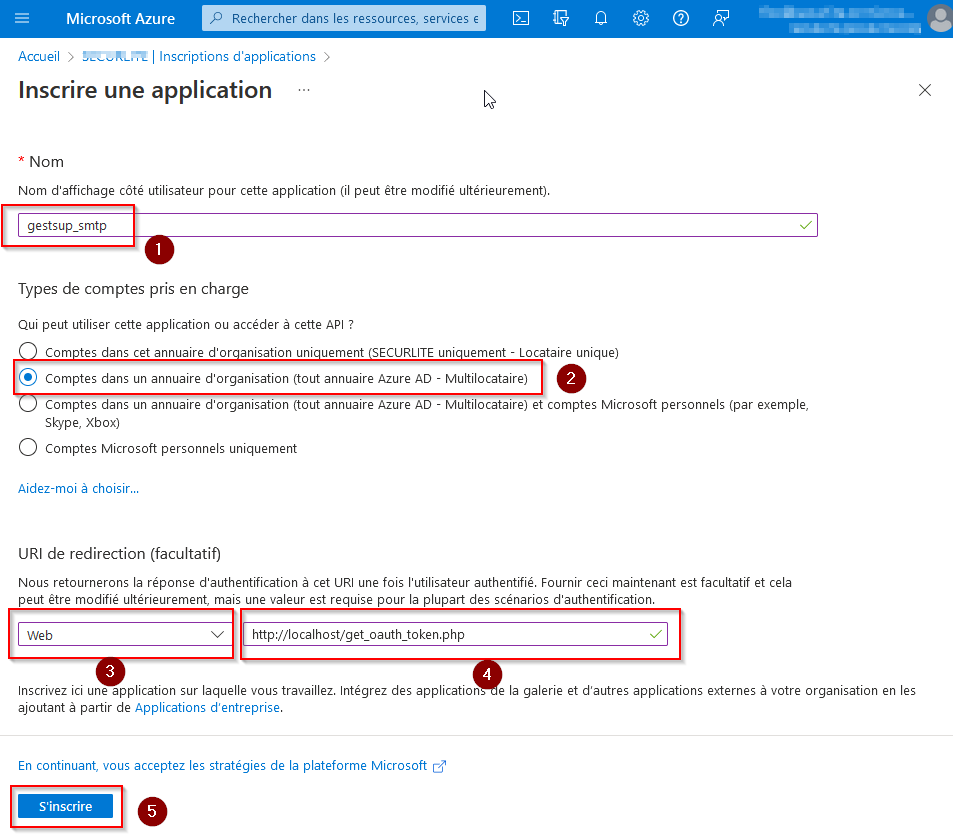Open the Aidez-moi à choisir link

(78, 488)
